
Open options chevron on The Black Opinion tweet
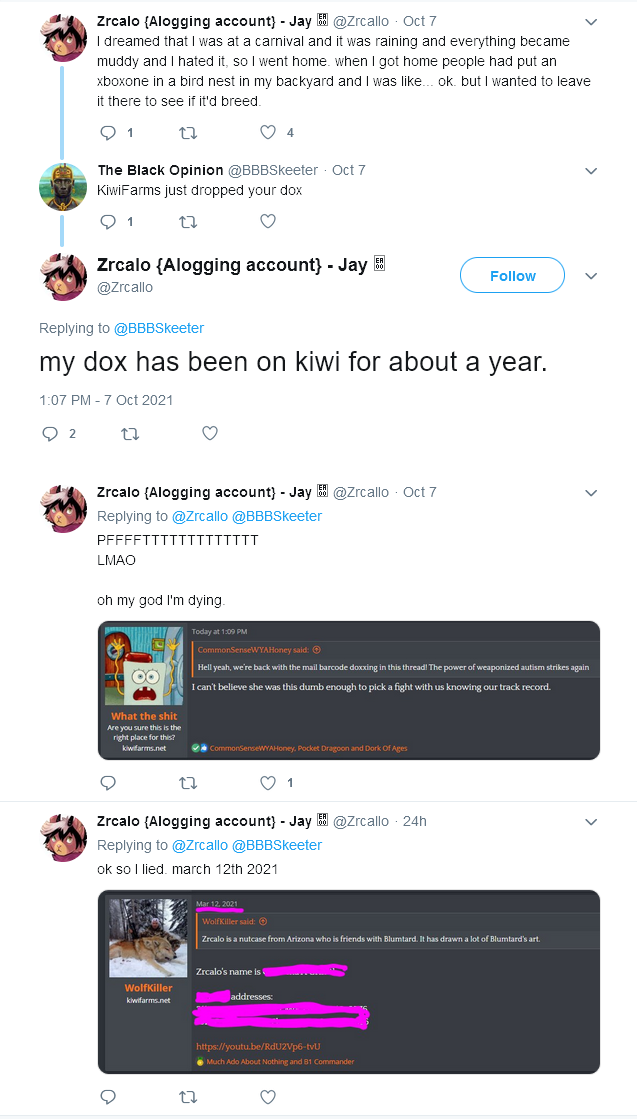click(x=591, y=171)
